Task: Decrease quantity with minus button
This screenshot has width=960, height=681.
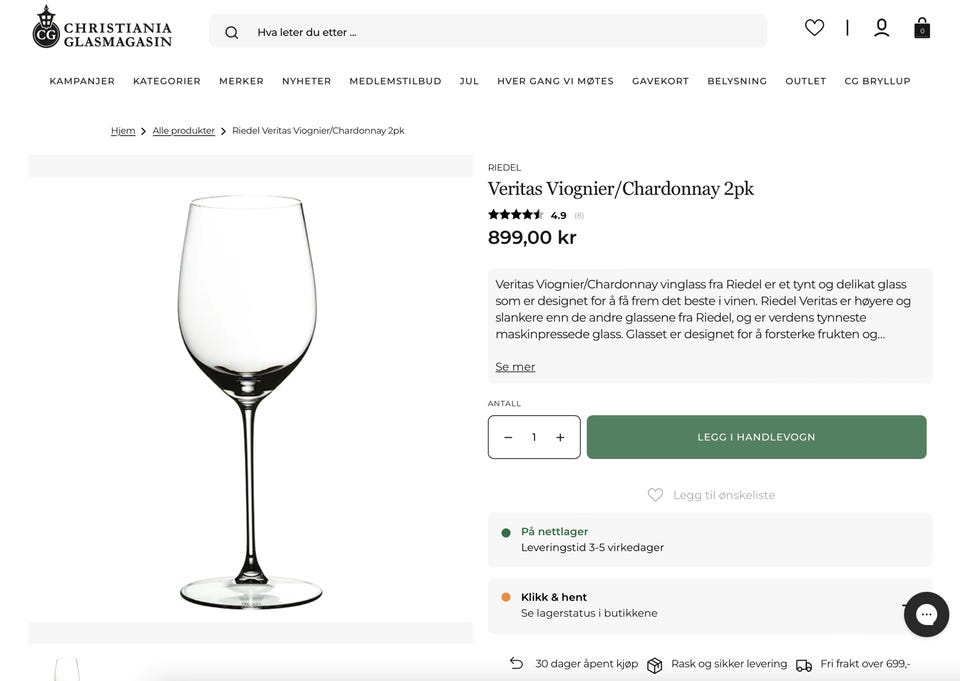Action: click(508, 437)
